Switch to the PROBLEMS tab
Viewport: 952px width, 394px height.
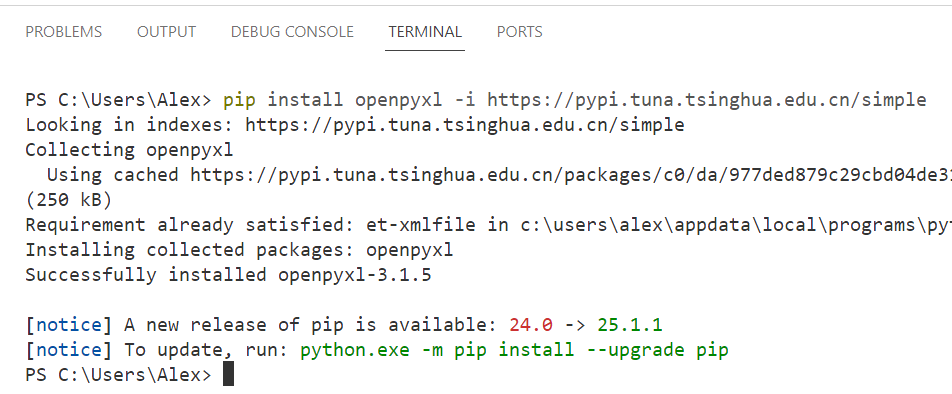64,32
